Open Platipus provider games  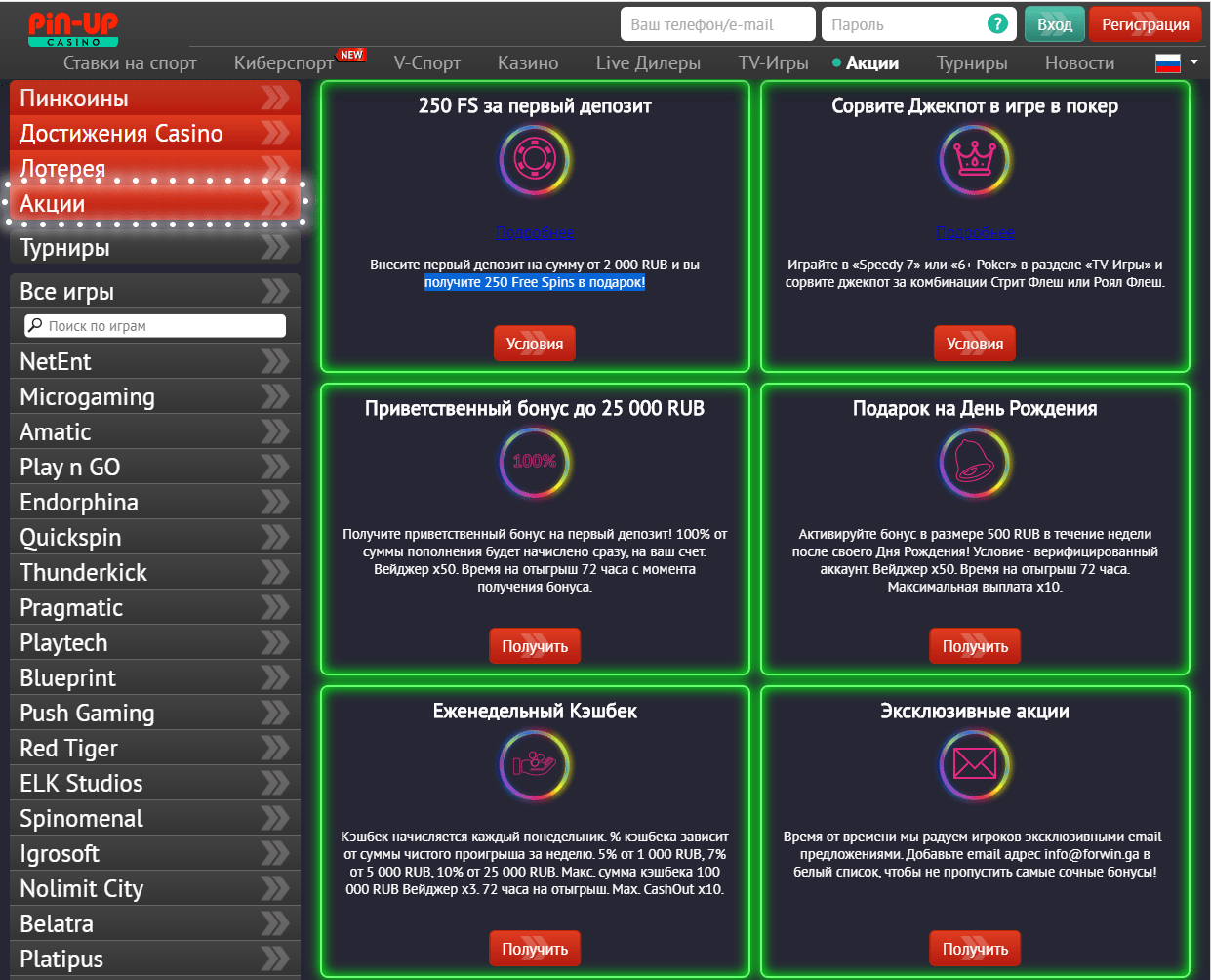tap(155, 959)
